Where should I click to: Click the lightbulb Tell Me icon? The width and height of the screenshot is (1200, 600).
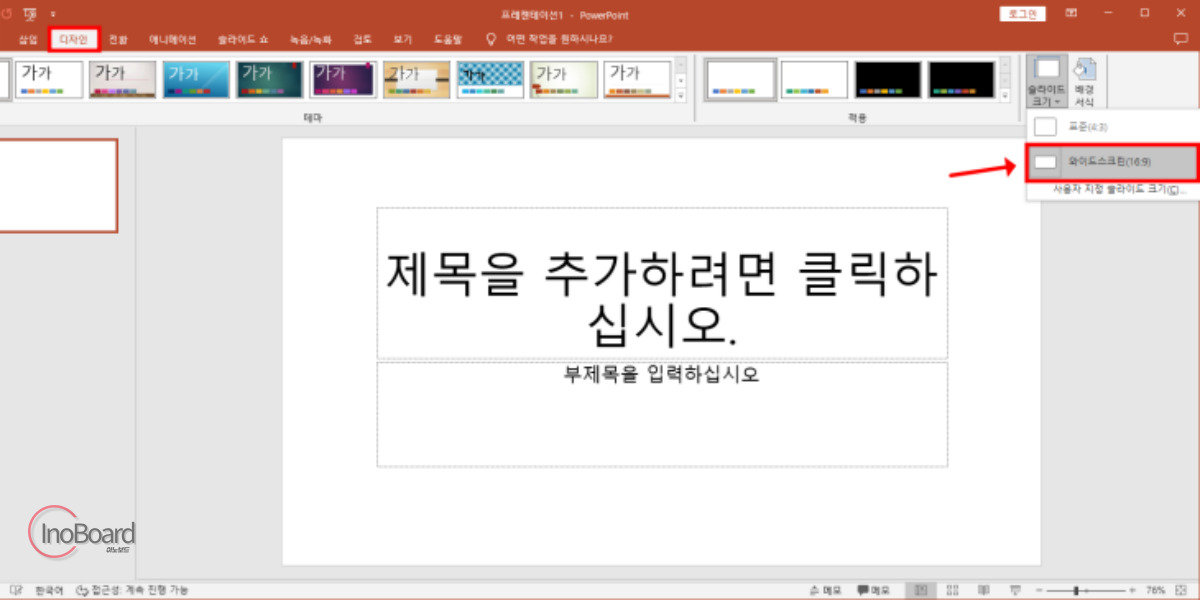point(490,40)
